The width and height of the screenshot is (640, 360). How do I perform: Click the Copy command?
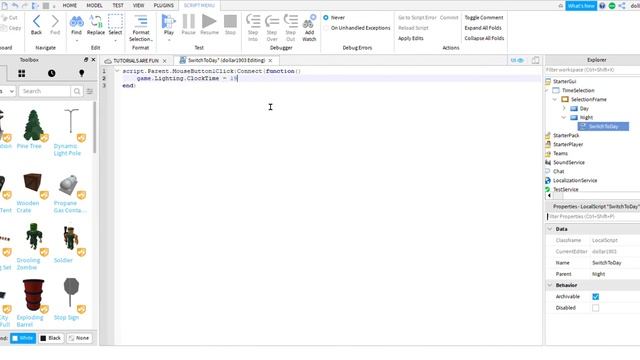11,28
